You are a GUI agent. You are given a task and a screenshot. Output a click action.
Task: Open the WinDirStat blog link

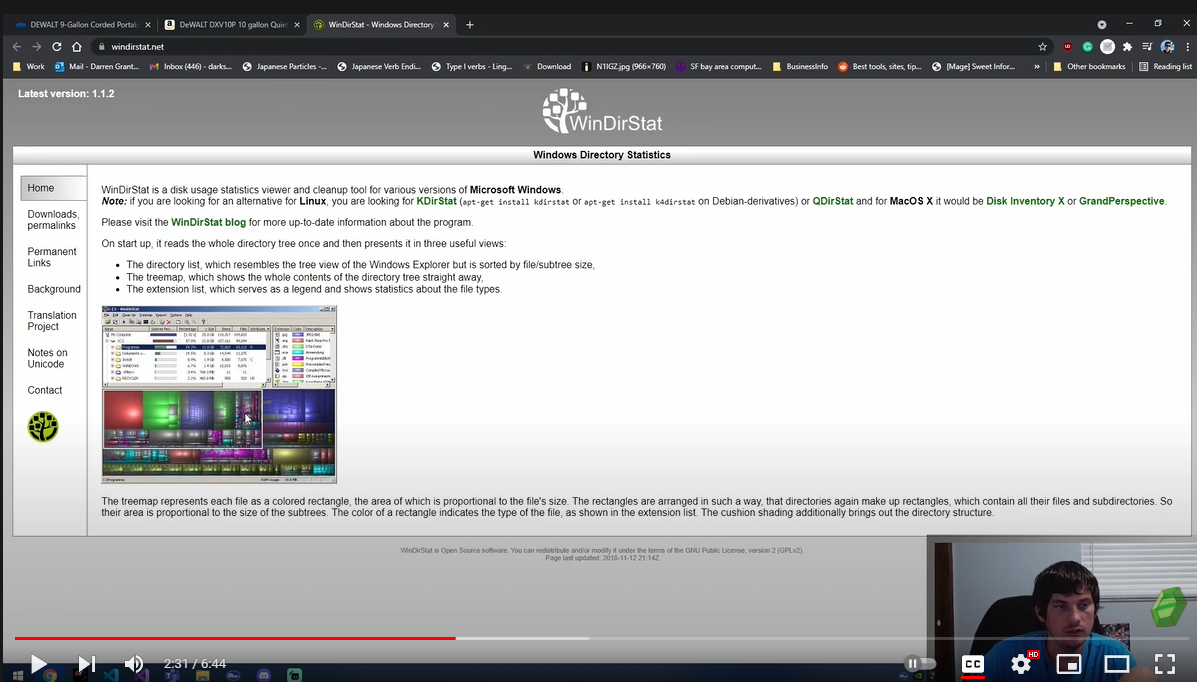click(208, 222)
